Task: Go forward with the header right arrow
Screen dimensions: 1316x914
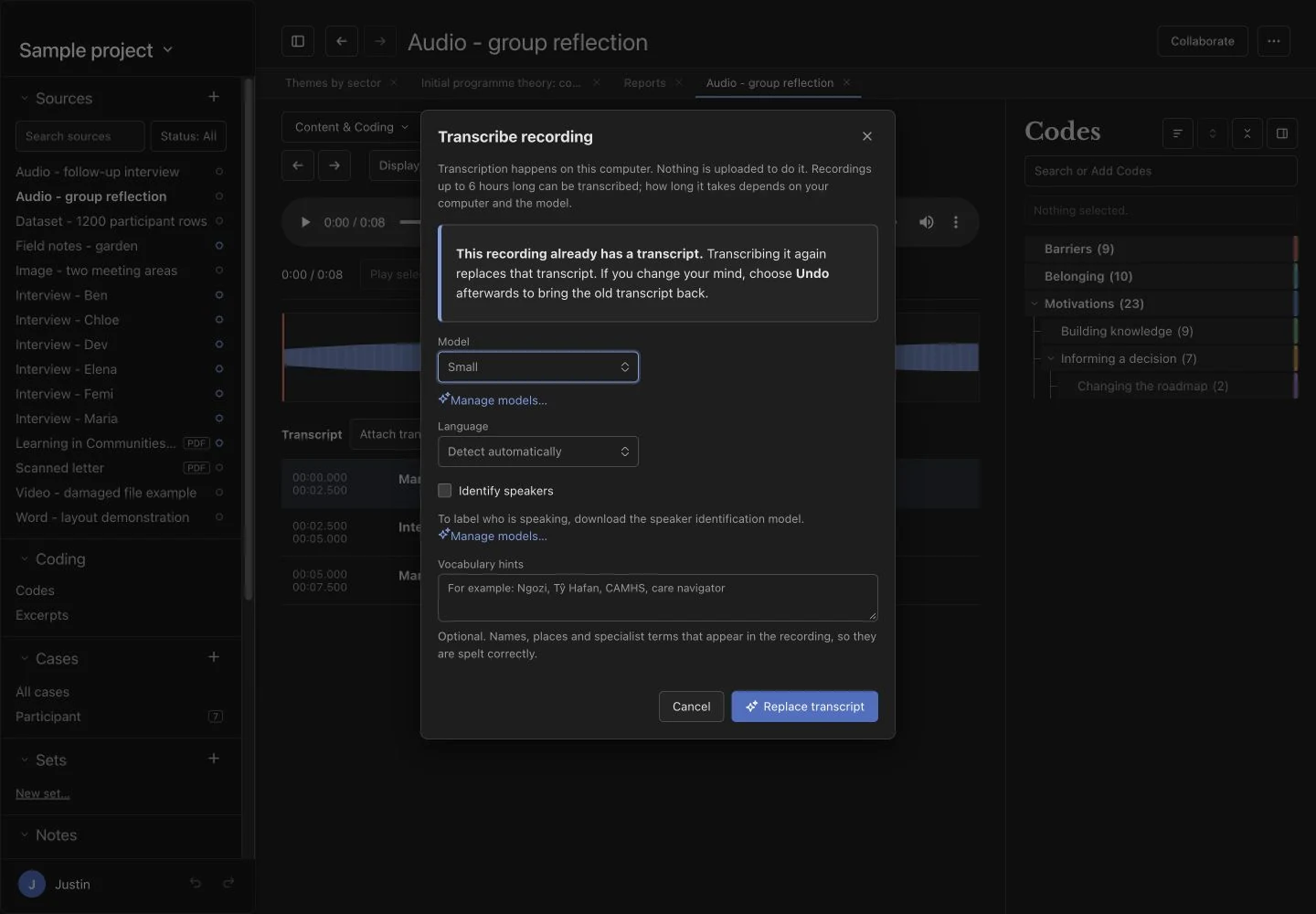Action: point(380,41)
